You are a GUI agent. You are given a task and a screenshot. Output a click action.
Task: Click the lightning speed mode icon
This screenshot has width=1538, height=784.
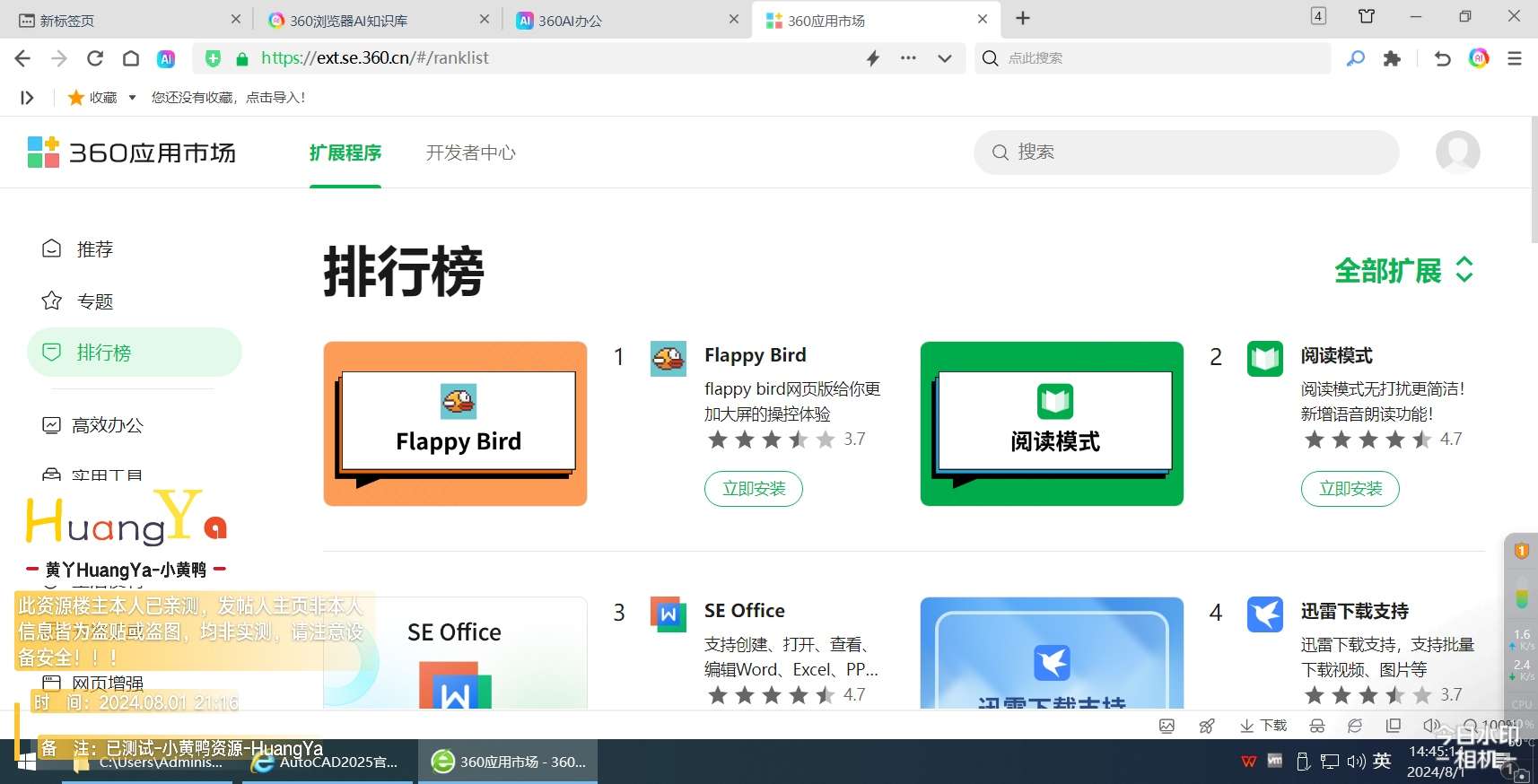tap(872, 58)
